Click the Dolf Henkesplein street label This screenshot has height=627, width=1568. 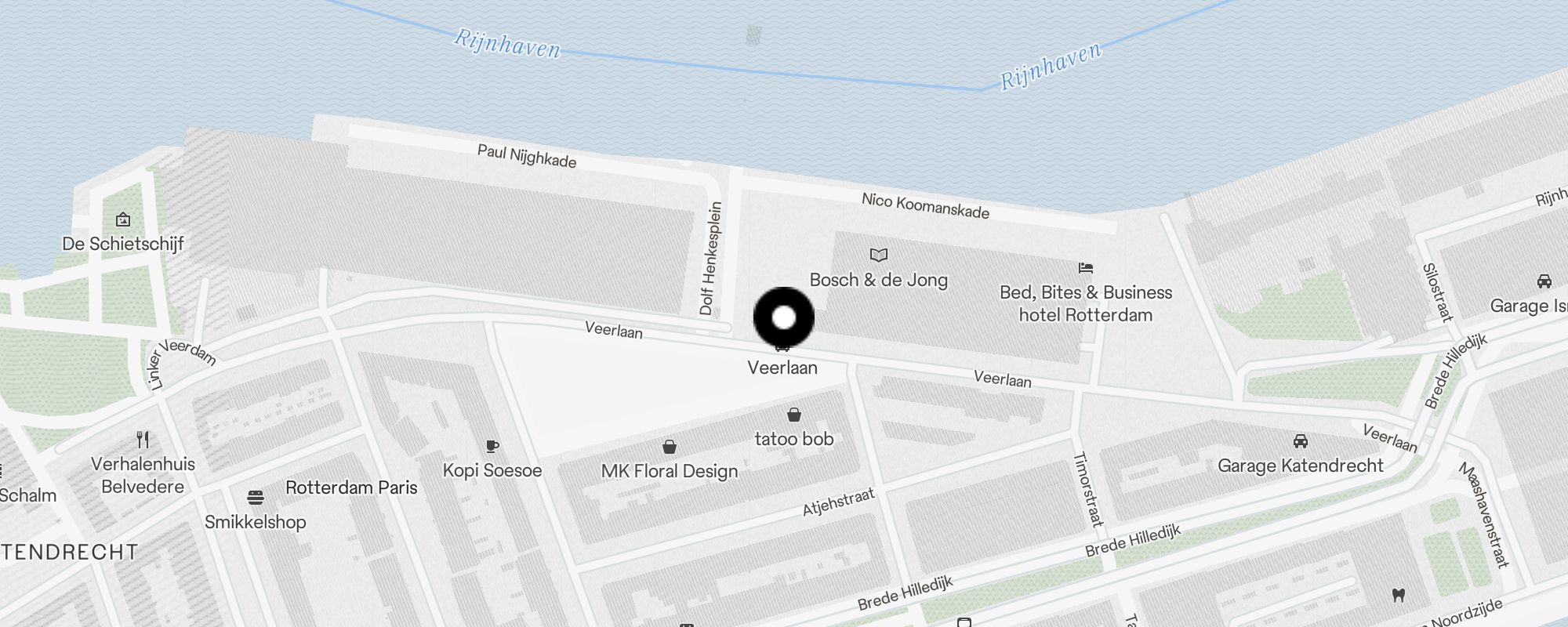point(710,259)
